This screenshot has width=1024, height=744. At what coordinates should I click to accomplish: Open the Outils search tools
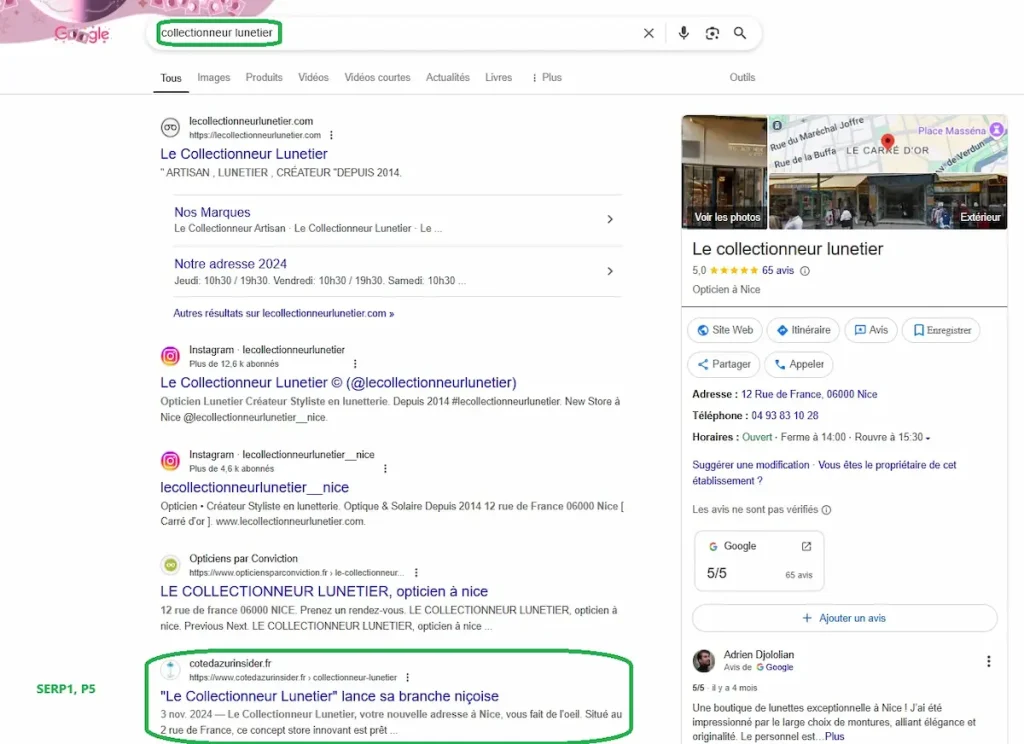click(742, 77)
